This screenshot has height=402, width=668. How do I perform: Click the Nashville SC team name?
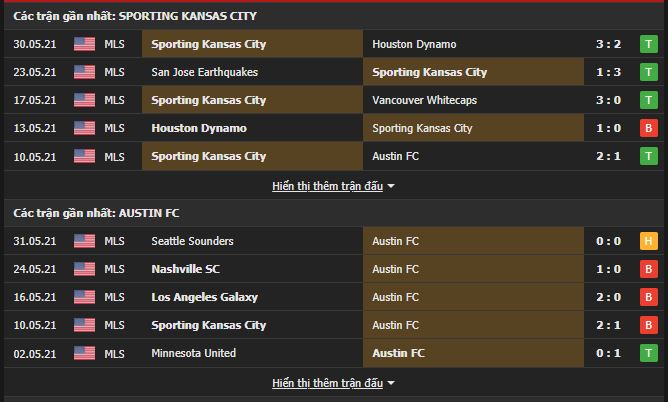pyautogui.click(x=185, y=269)
